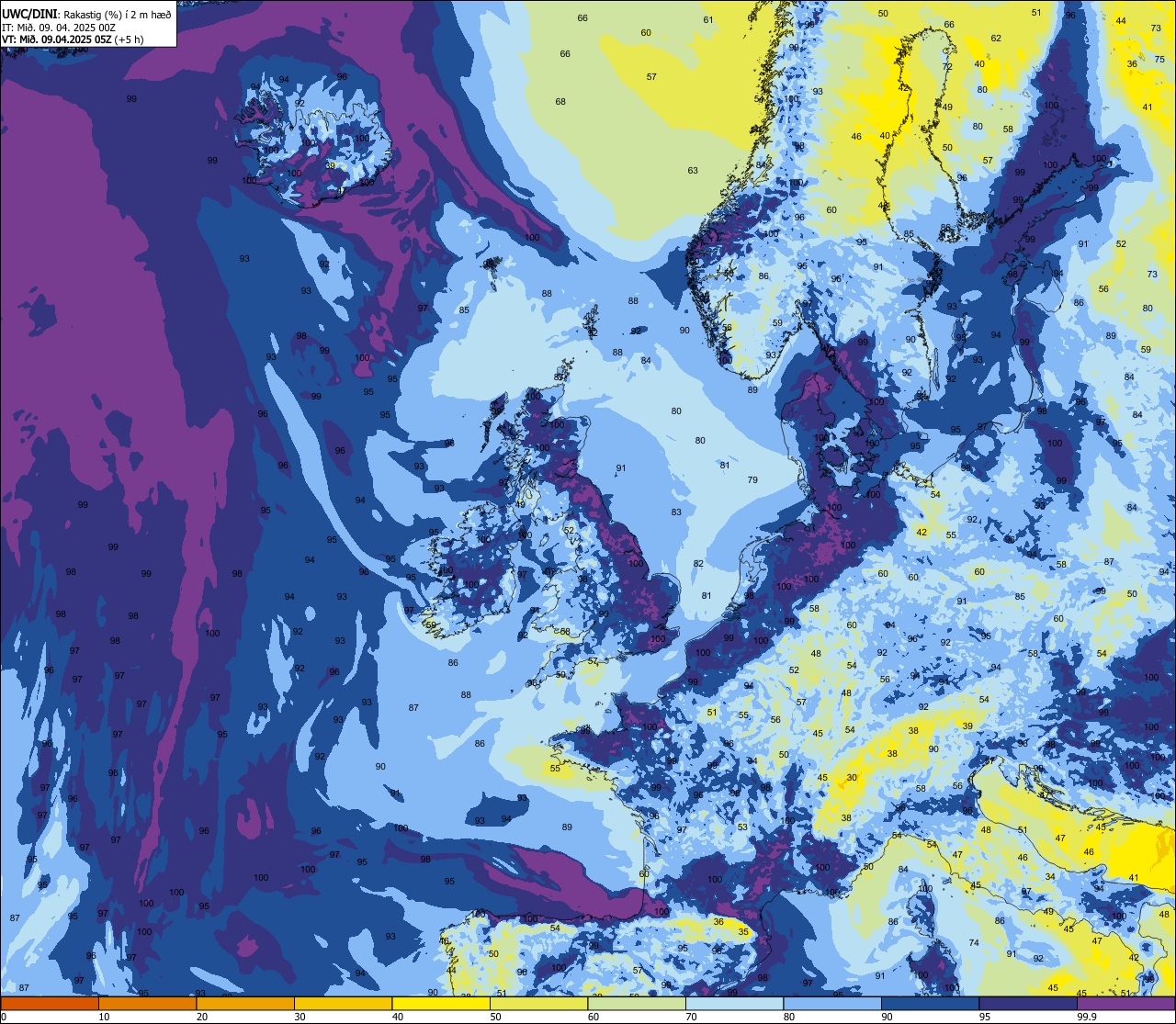Click the value 34 over southern Italy
The height and width of the screenshot is (1024, 1176).
(1049, 876)
